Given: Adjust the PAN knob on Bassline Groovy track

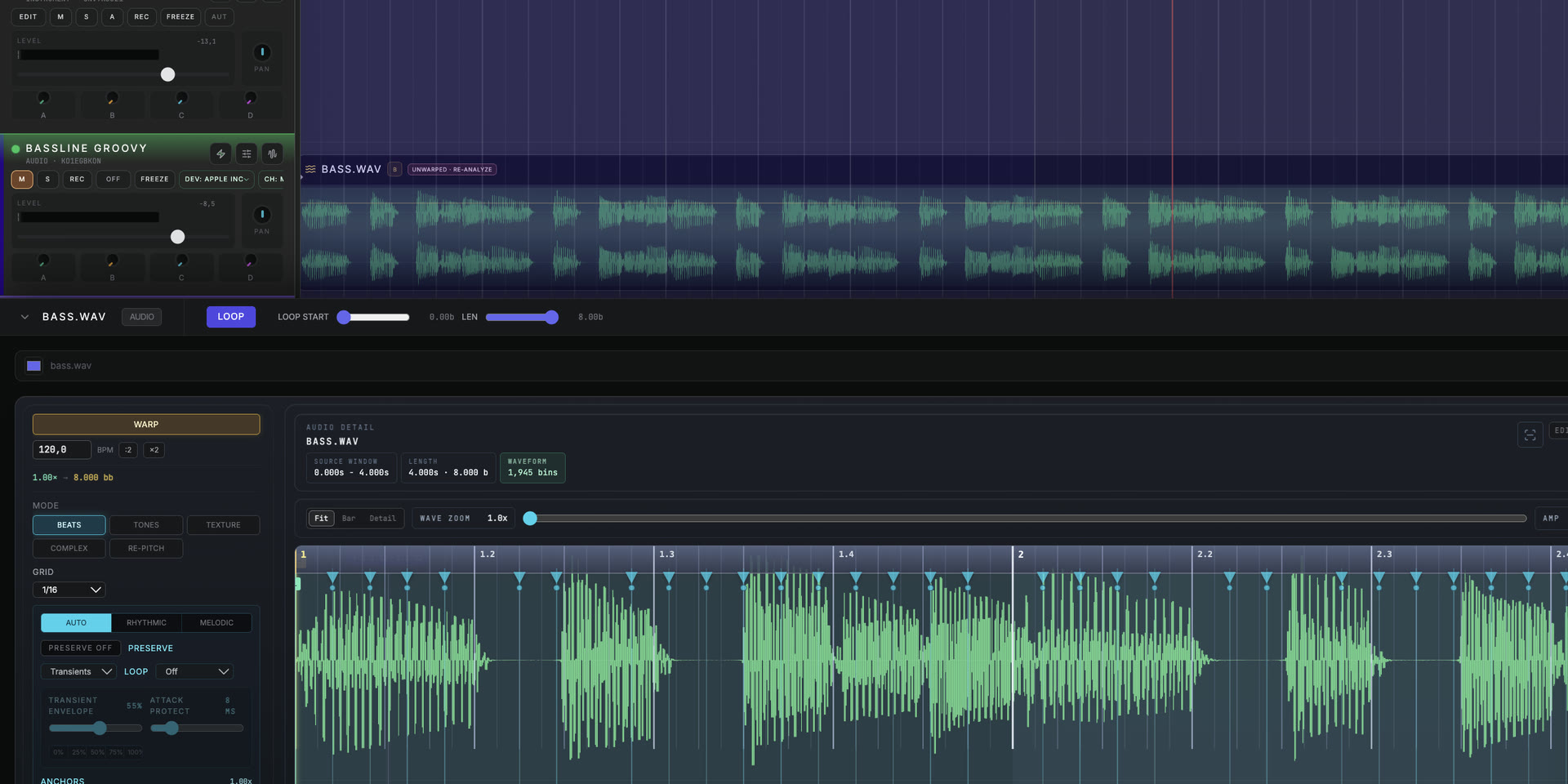Looking at the screenshot, I should coord(262,214).
